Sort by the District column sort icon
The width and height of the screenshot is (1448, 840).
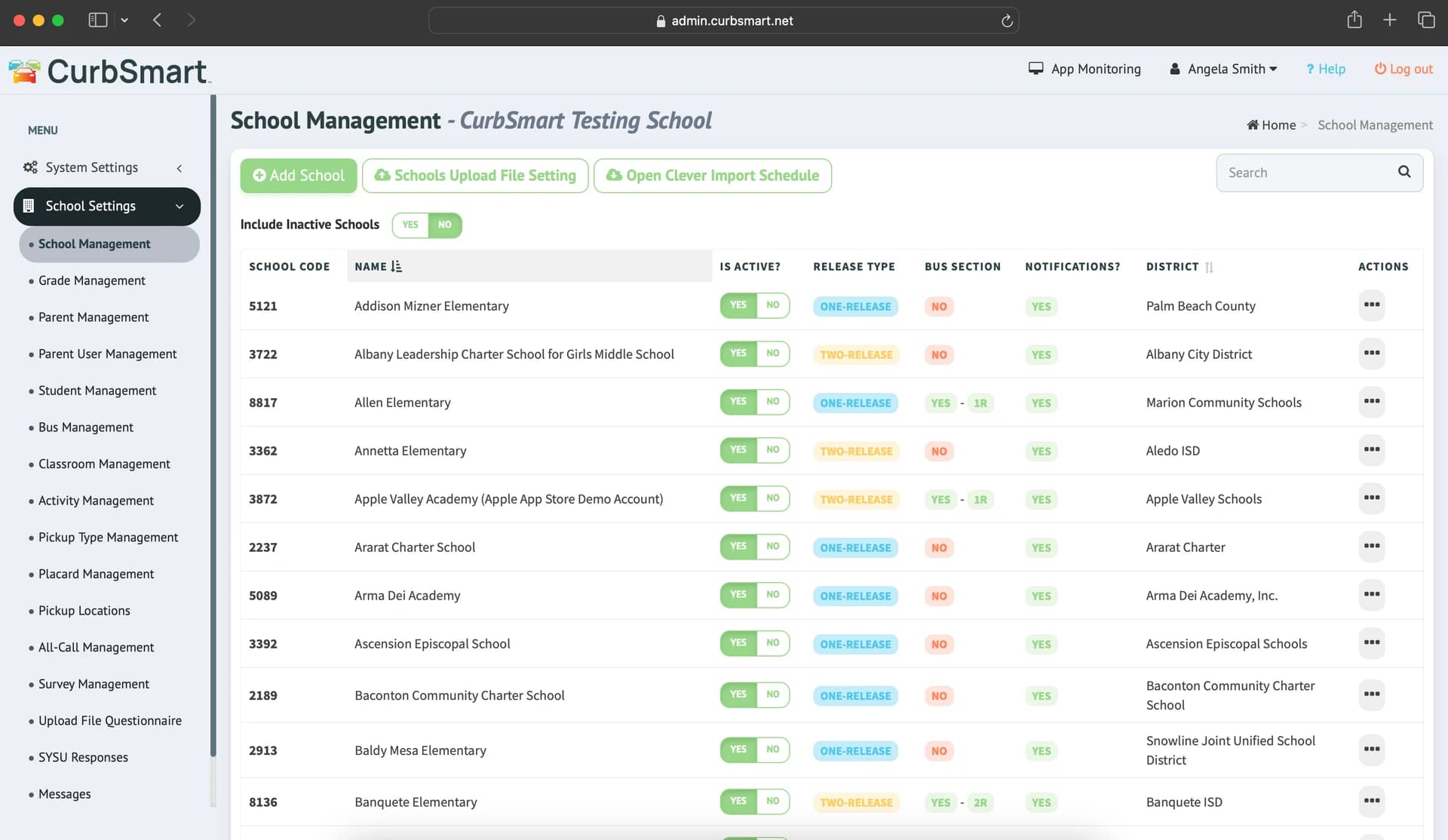(1209, 267)
